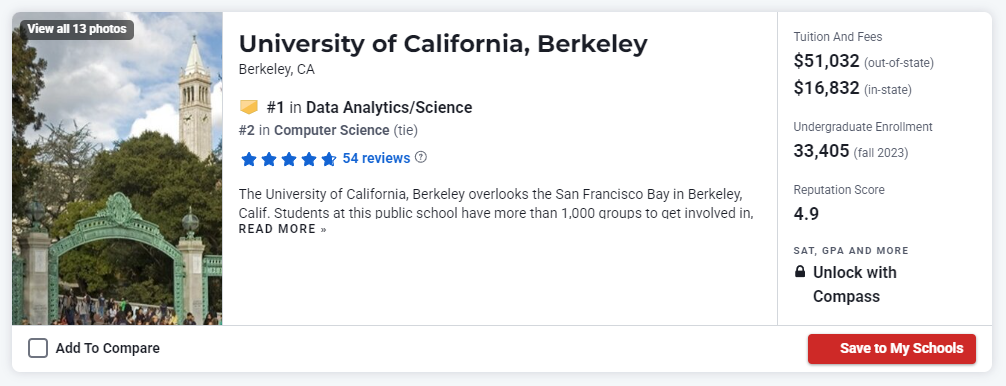The width and height of the screenshot is (1006, 386).
Task: Click the Add To Compare label
Action: (108, 348)
